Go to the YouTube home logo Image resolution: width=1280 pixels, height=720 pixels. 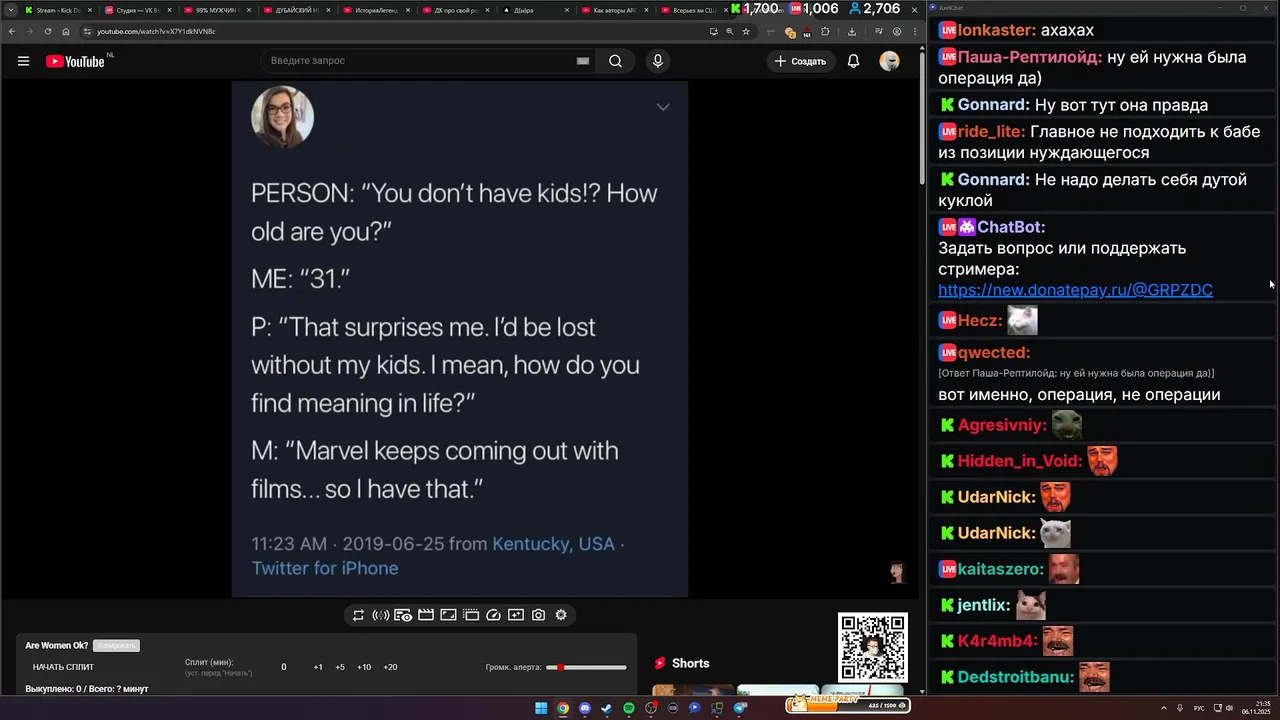(75, 61)
